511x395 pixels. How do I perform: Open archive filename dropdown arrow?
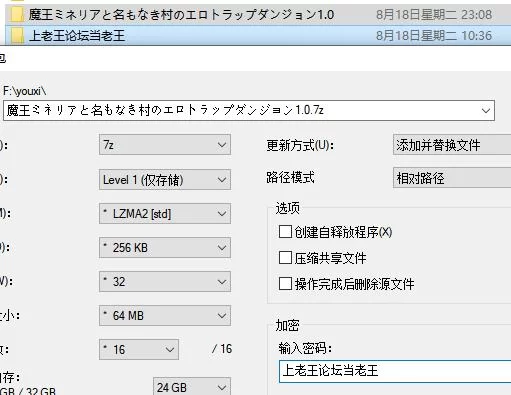point(486,110)
